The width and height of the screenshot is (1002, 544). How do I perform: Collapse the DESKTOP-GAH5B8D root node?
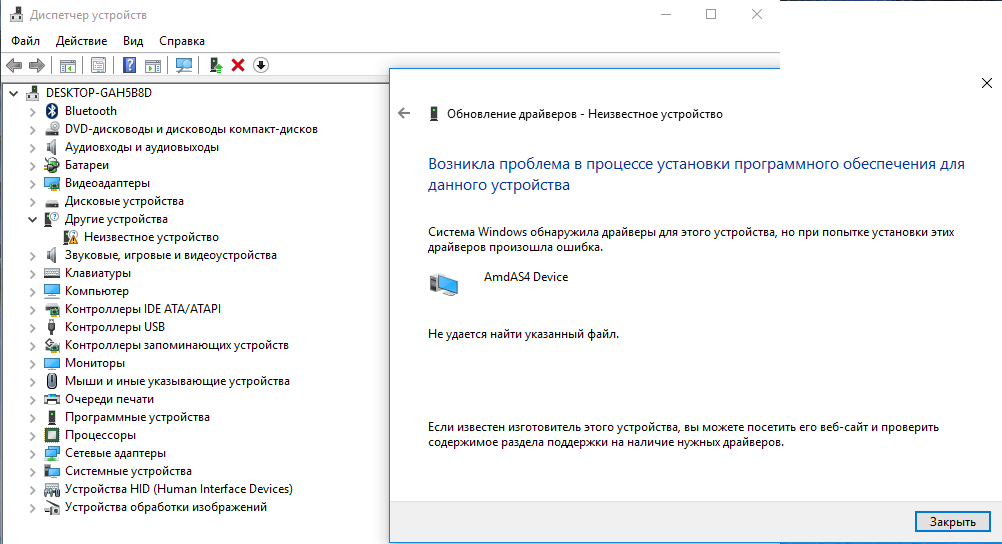tap(13, 93)
